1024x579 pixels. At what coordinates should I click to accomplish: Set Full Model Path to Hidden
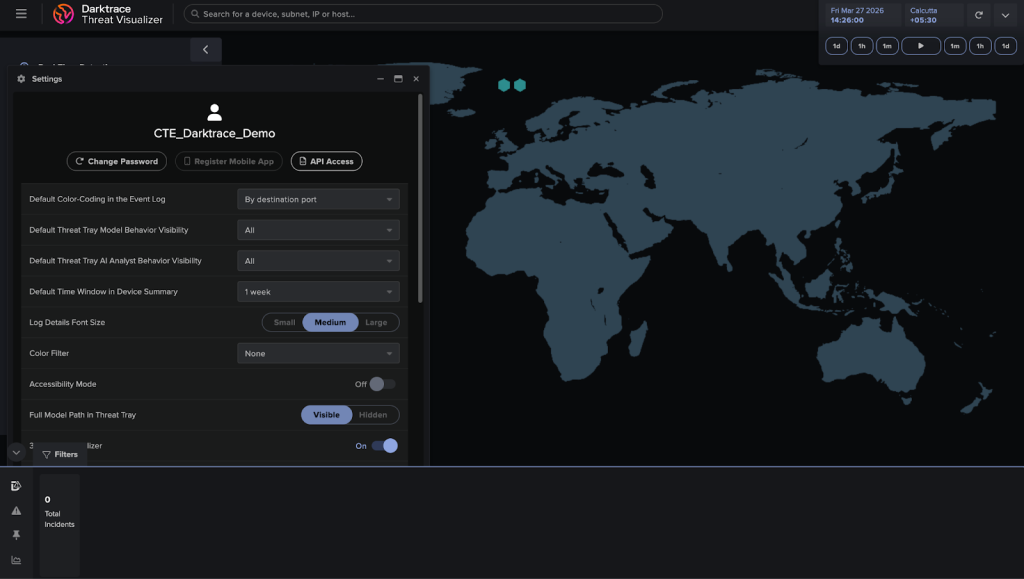(x=373, y=415)
